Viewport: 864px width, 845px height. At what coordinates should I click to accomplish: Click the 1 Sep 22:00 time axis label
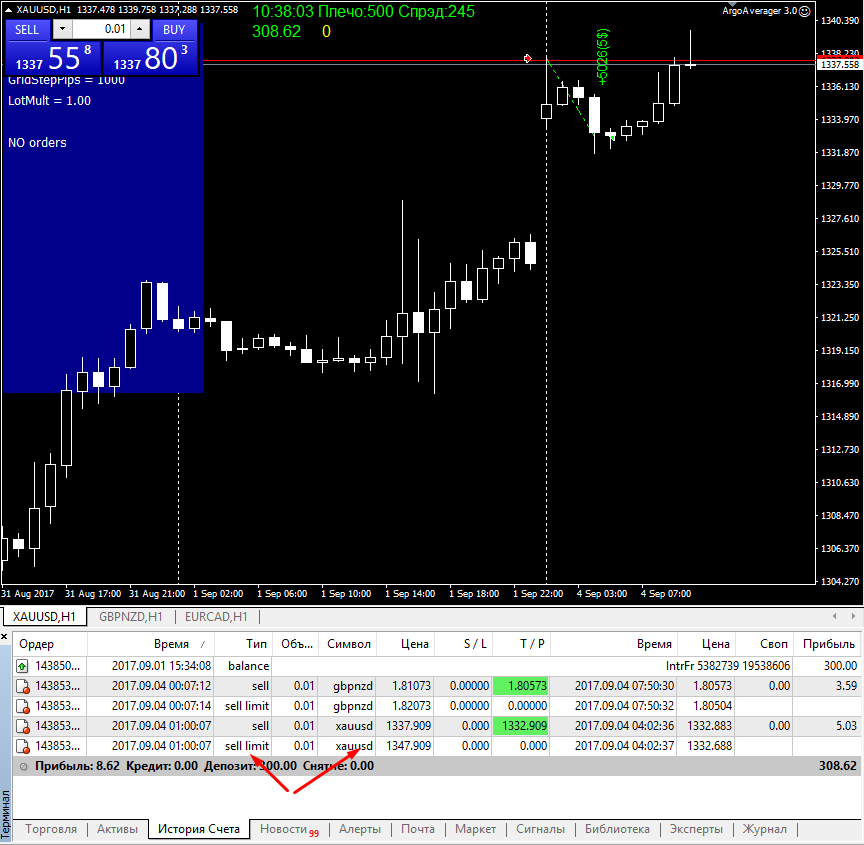pos(538,594)
